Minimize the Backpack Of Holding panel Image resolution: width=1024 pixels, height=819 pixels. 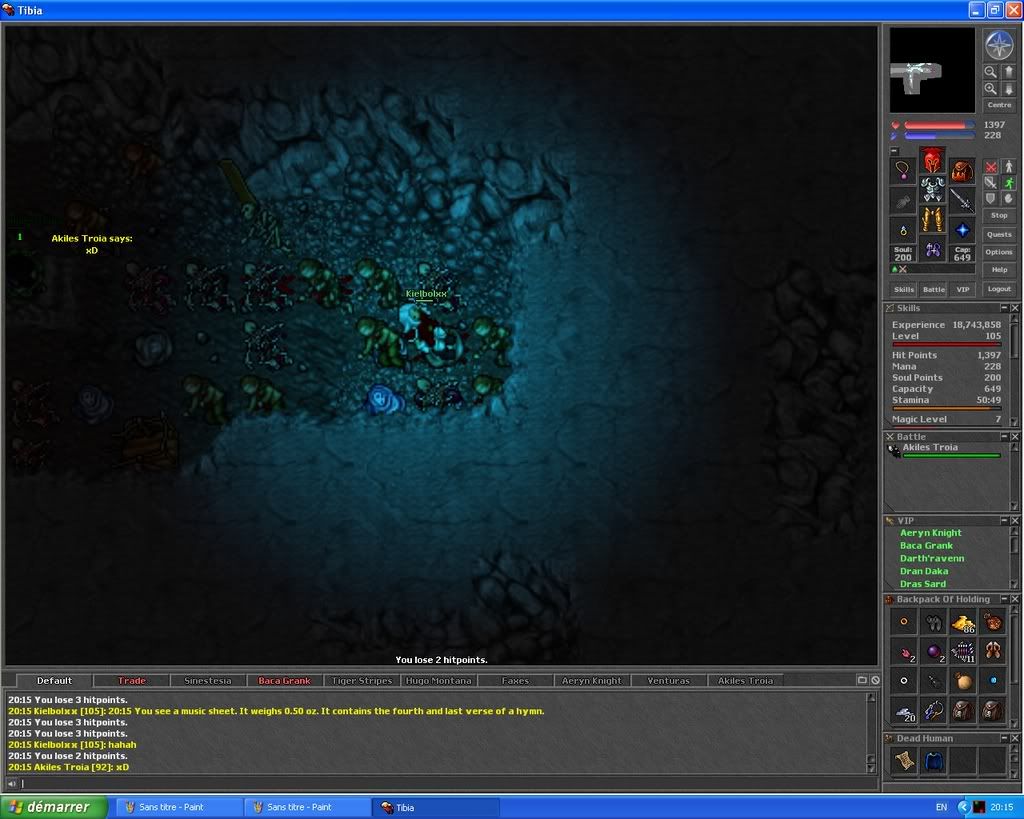pos(1004,599)
